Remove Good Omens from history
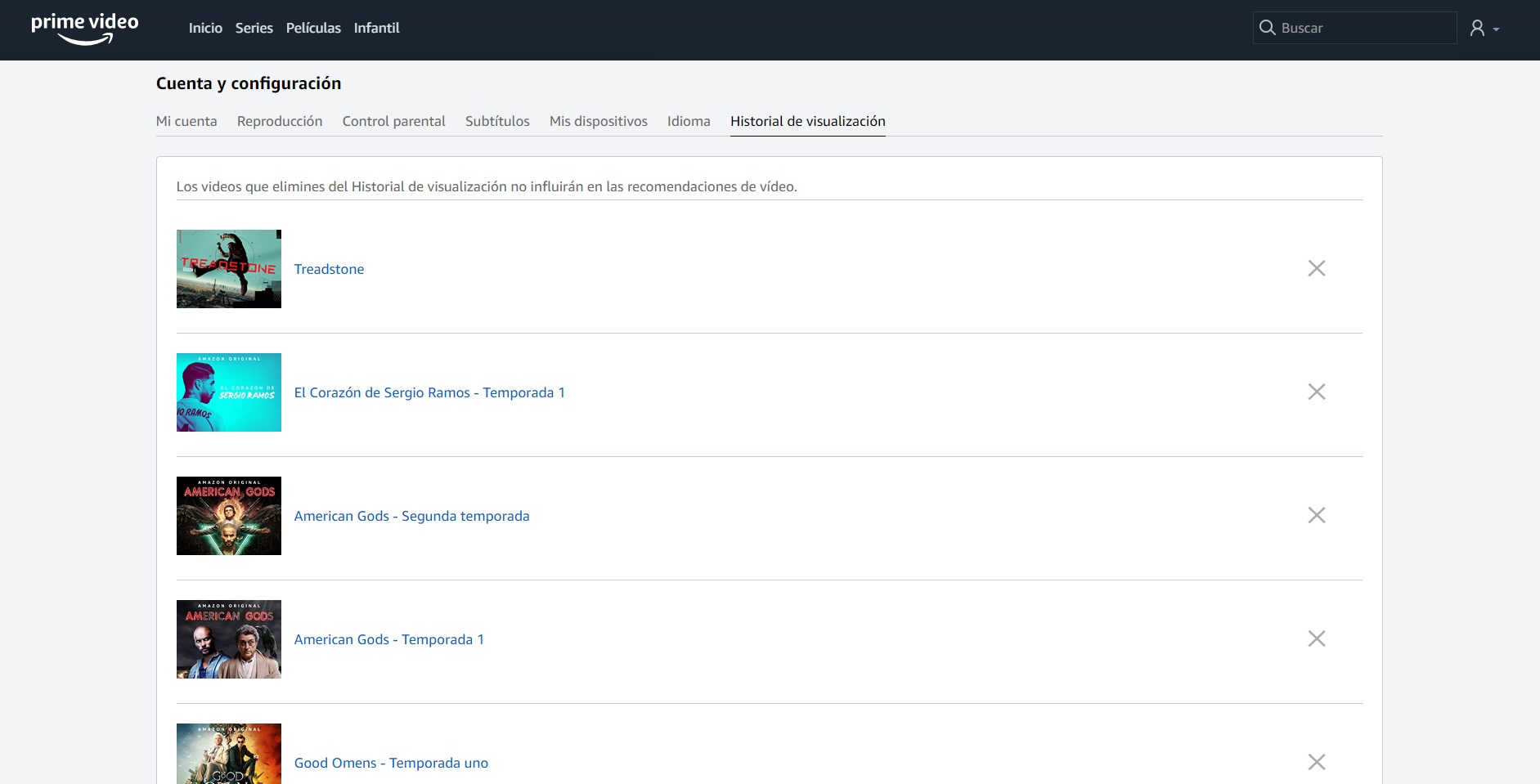 point(1316,762)
